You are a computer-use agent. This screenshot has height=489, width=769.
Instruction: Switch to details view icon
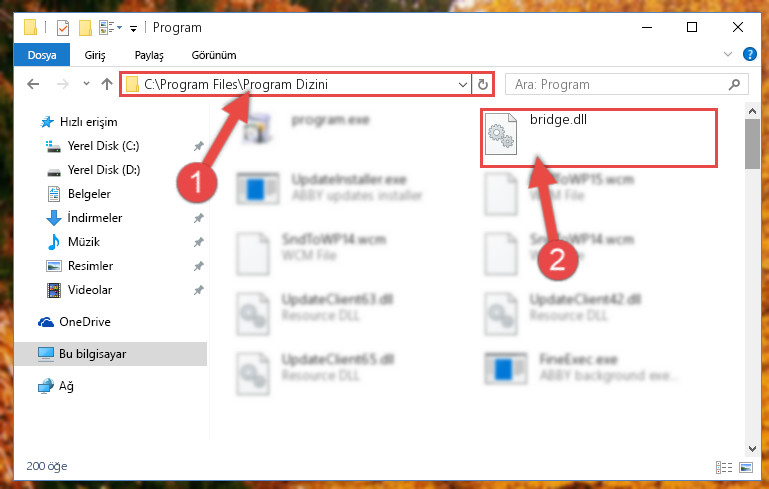click(x=724, y=467)
